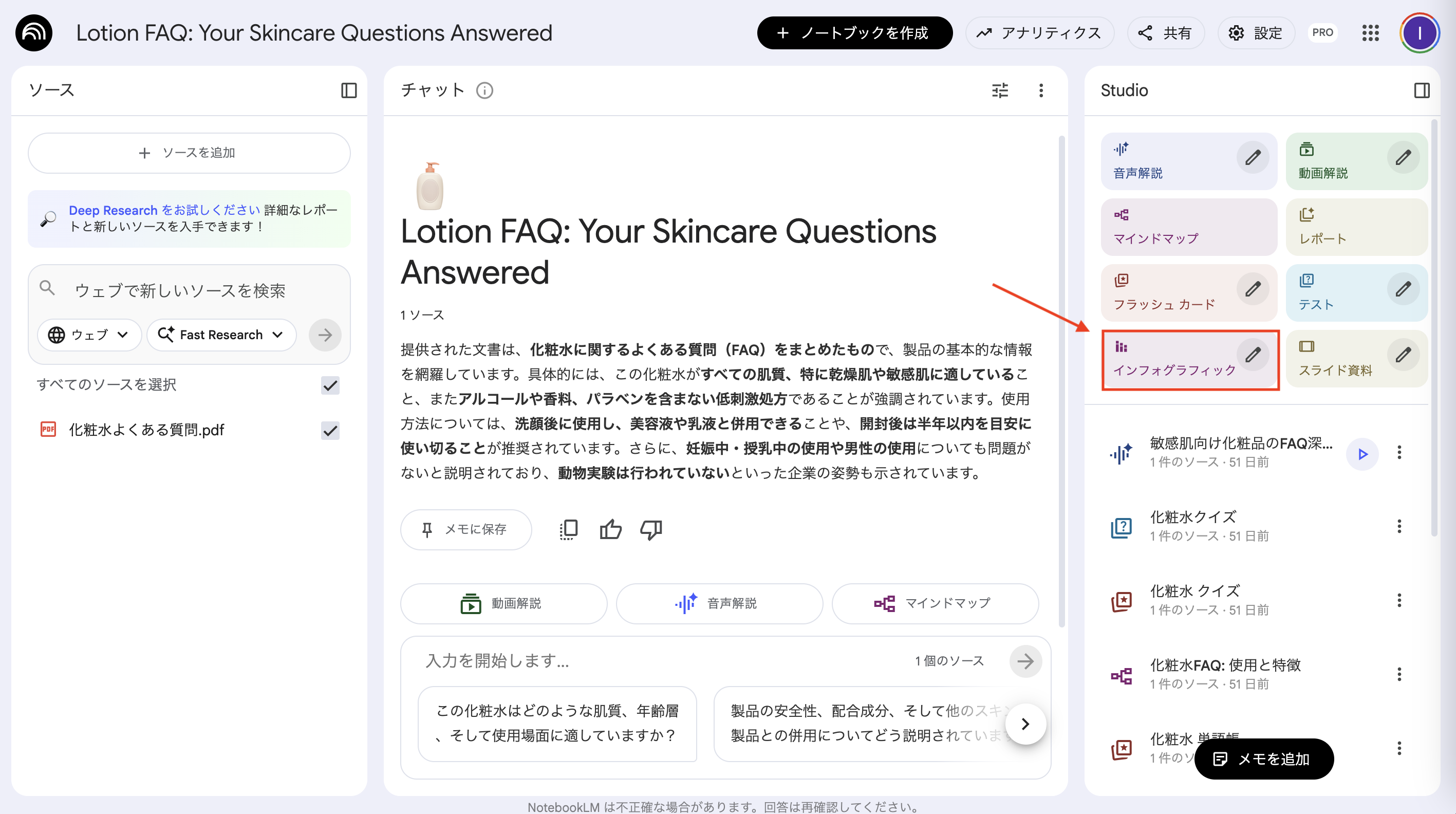
Task: Click the chat info icon
Action: 484,90
